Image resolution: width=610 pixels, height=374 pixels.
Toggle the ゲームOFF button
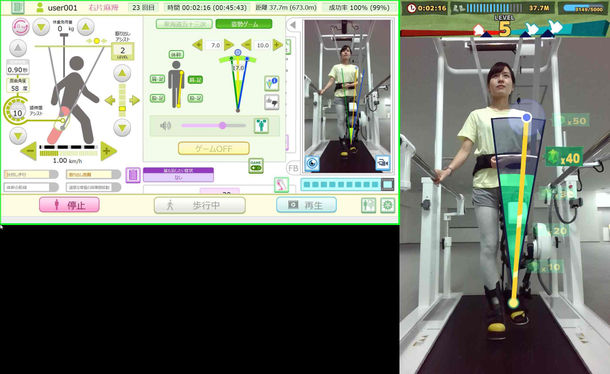coord(214,148)
